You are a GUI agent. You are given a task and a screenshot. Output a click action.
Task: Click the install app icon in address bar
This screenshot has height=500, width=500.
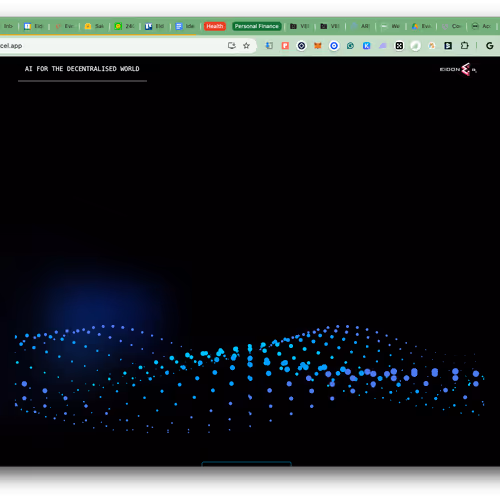232,46
